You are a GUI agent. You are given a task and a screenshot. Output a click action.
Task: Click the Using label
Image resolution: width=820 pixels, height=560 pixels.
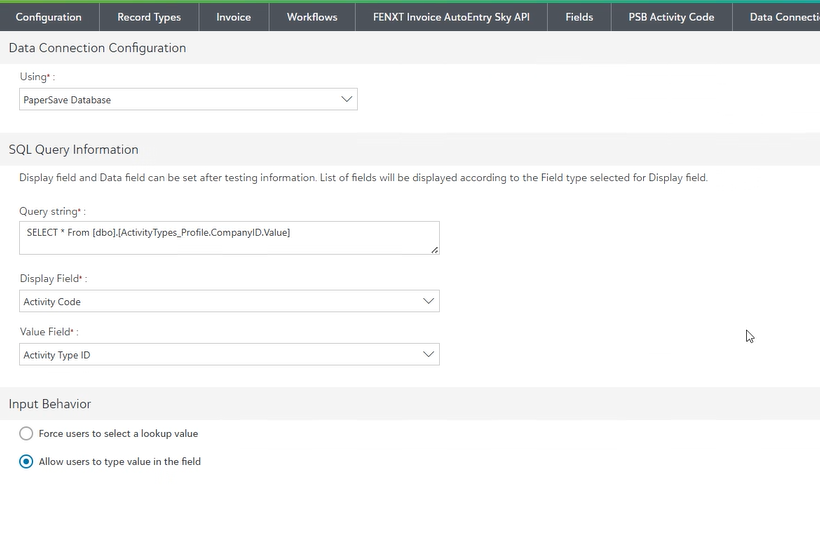[37, 77]
